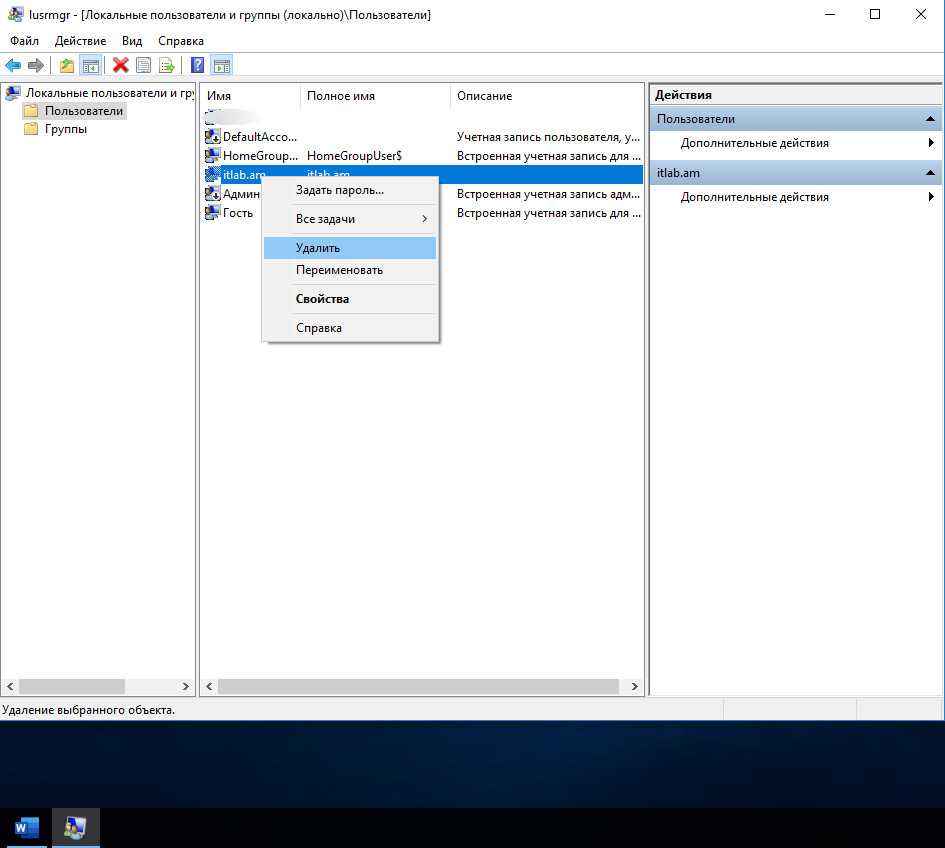Toggle the Show/Hide Action Pane icon
The width and height of the screenshot is (945, 848).
222,66
